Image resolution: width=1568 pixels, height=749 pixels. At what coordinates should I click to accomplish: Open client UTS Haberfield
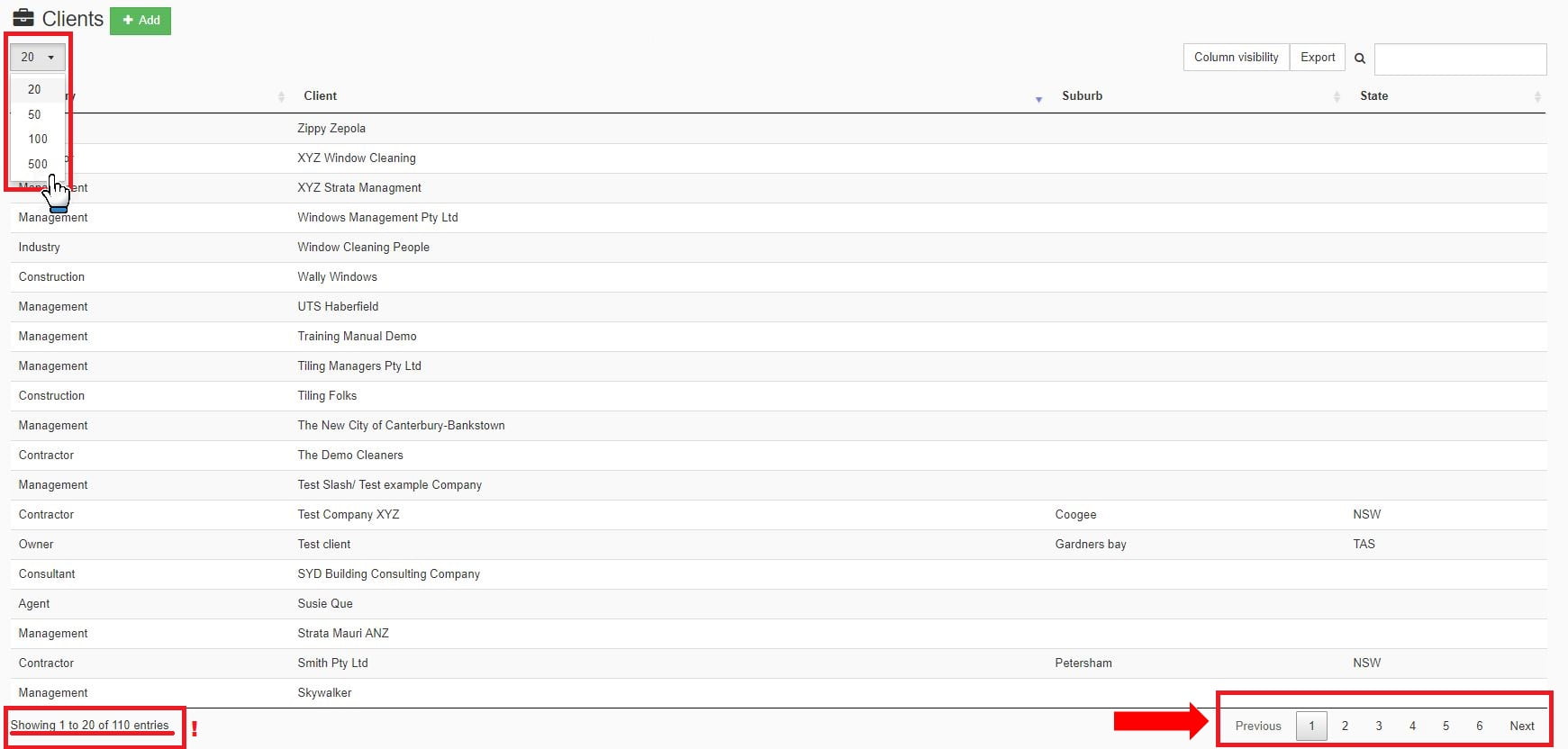(338, 306)
